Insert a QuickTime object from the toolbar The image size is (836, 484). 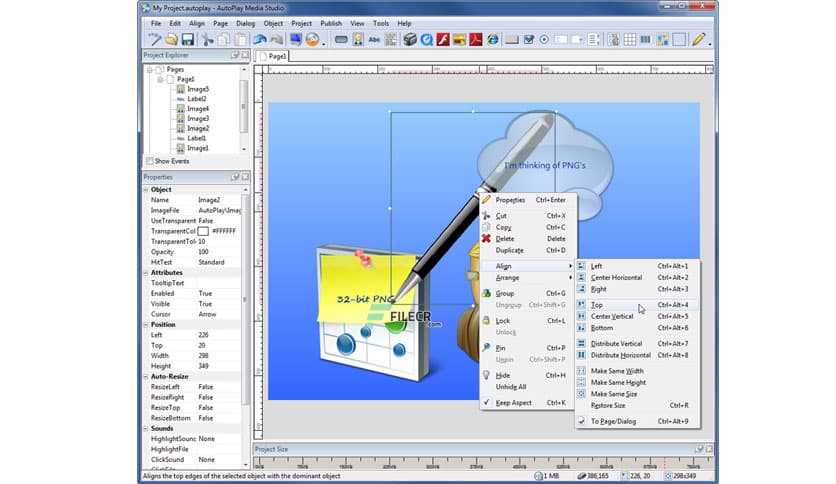click(427, 39)
